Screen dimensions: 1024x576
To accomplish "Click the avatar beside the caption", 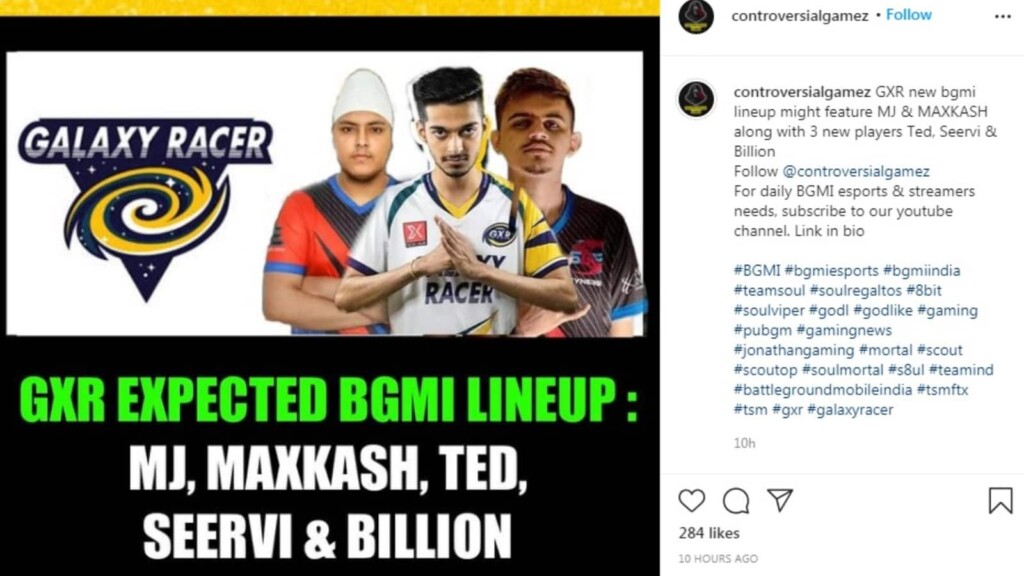I will pos(696,99).
